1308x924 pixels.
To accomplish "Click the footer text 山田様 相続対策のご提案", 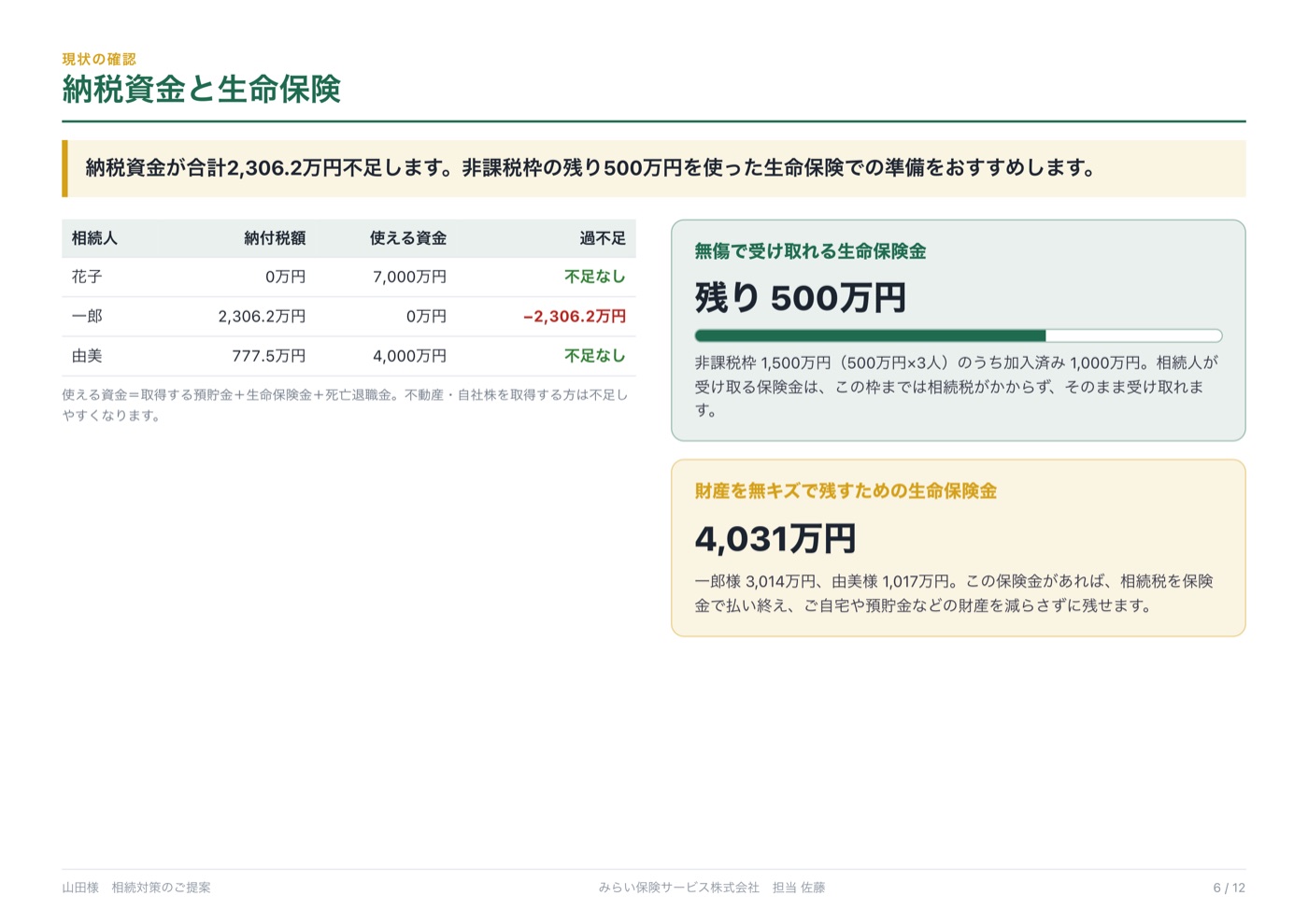I will point(136,888).
